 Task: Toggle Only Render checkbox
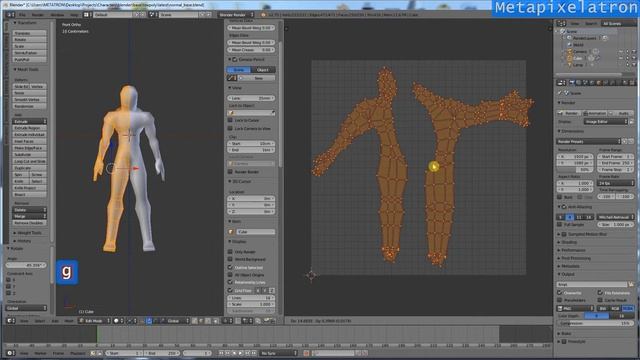[x=230, y=252]
